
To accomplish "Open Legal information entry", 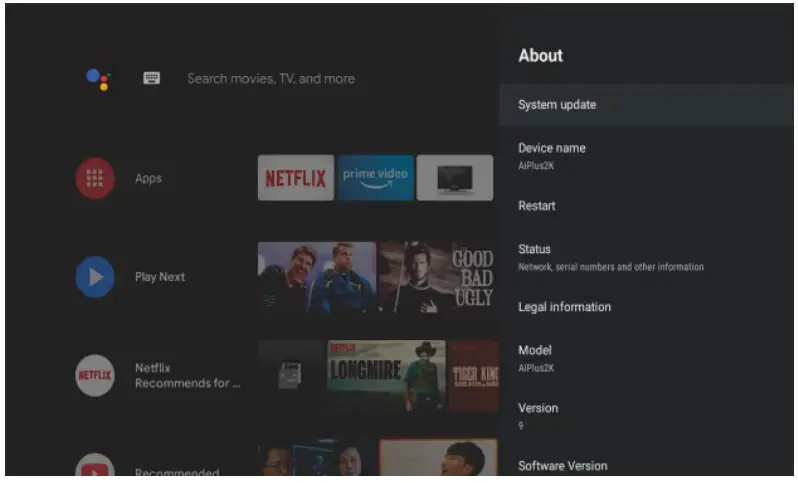I will (646, 307).
